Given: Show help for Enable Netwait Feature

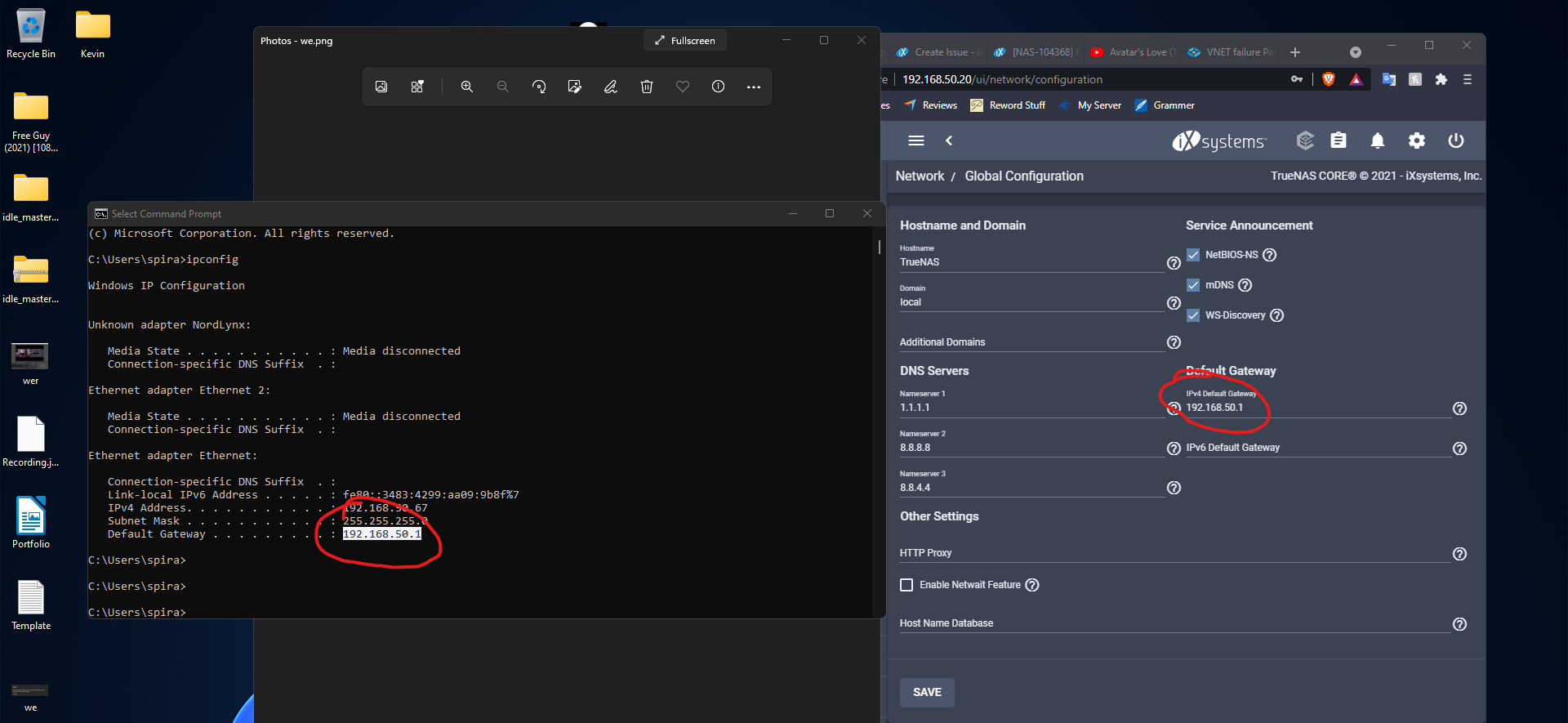Looking at the screenshot, I should [1032, 585].
